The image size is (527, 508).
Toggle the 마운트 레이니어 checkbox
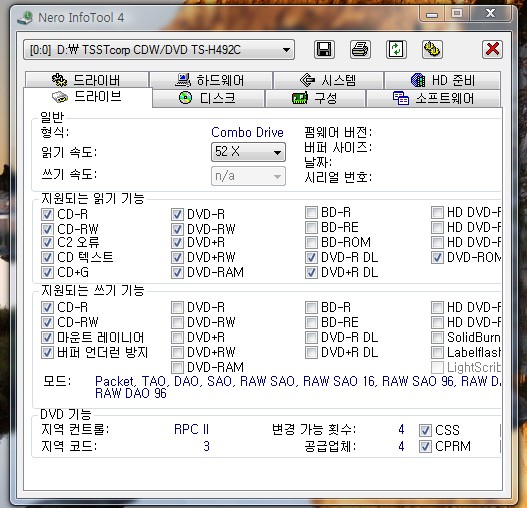(47, 337)
